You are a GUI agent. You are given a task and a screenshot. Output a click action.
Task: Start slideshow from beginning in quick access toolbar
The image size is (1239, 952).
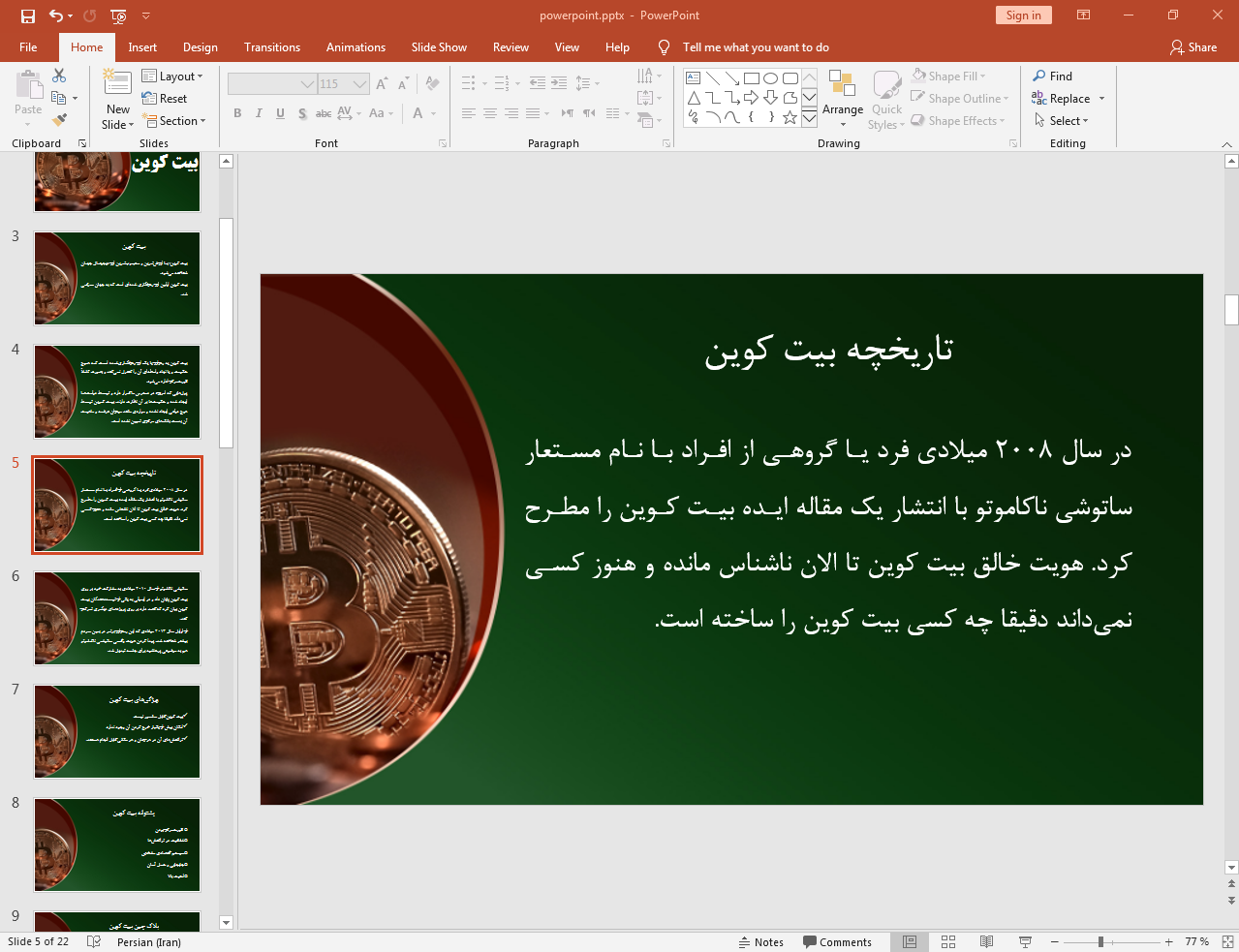118,15
